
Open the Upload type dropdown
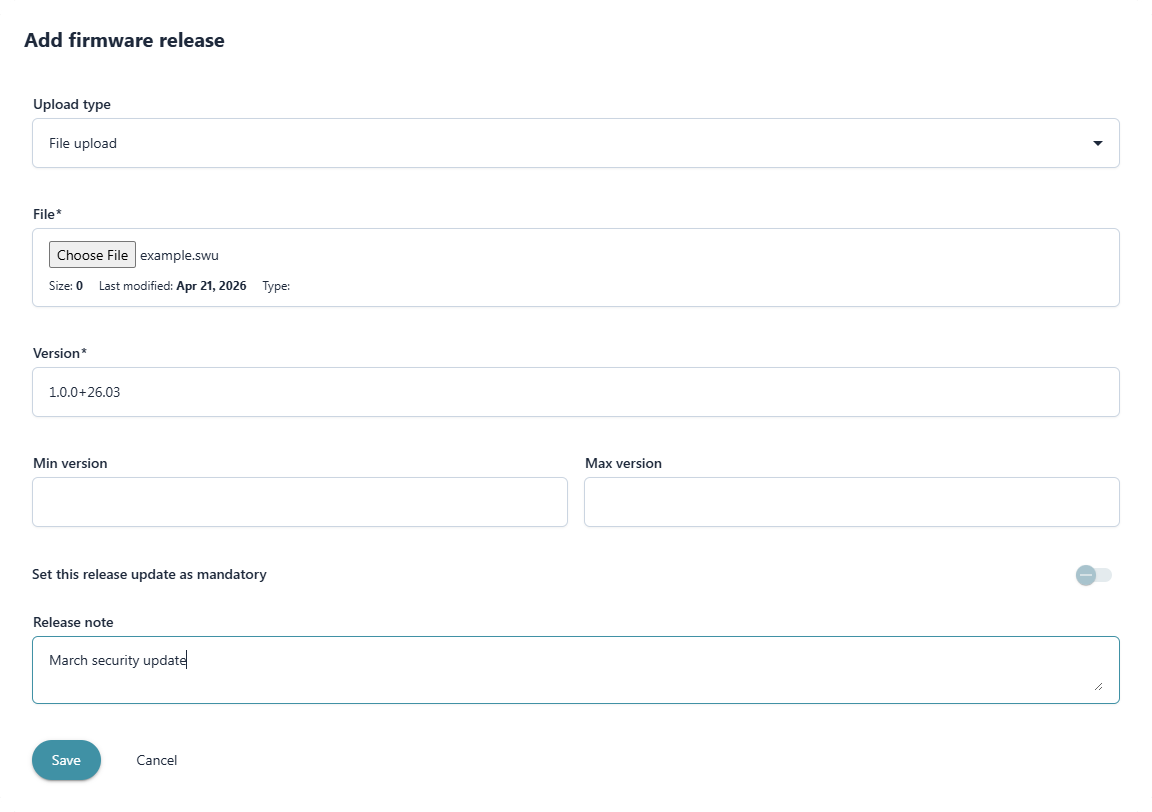click(x=575, y=143)
